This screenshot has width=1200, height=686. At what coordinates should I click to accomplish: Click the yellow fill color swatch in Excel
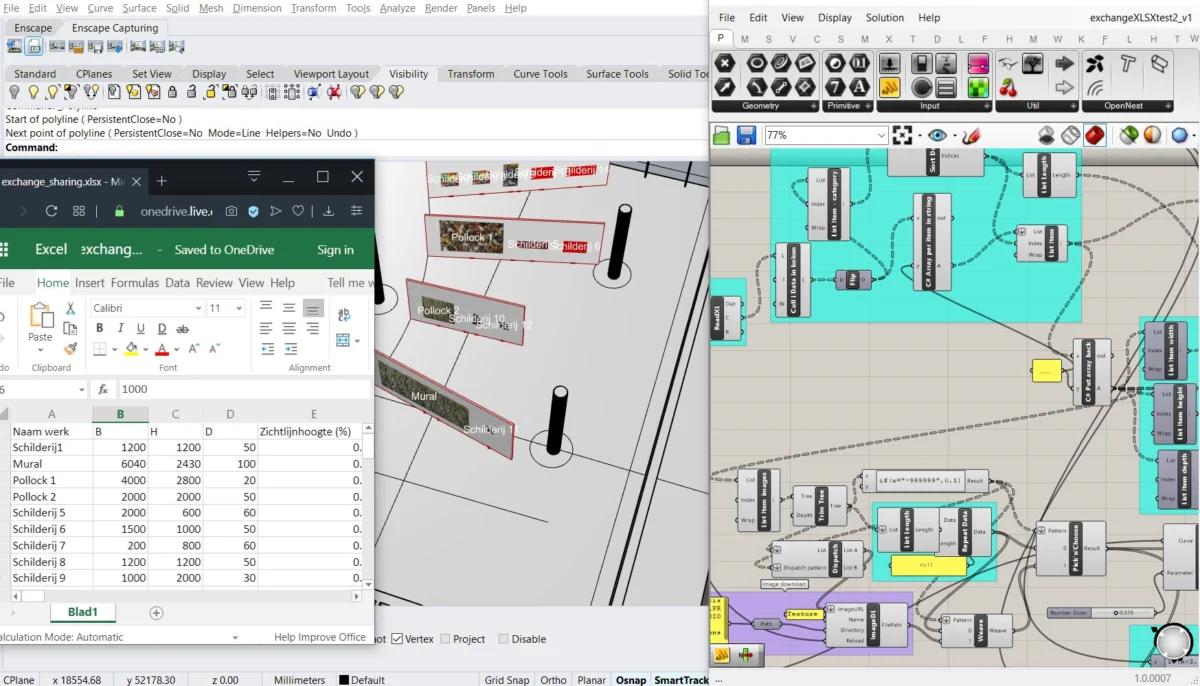[131, 349]
